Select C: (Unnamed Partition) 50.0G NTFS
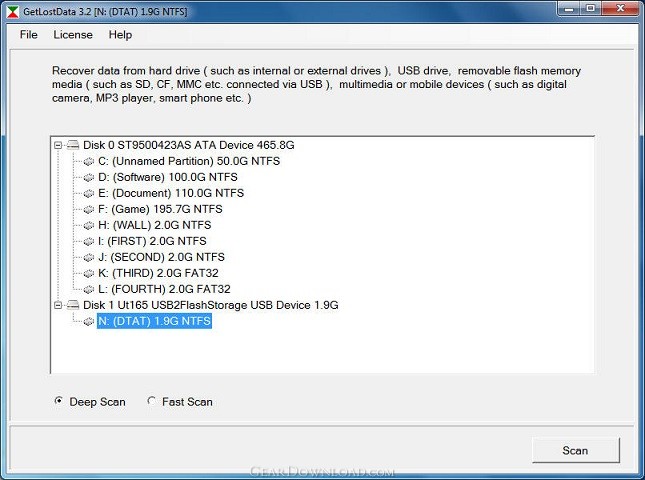This screenshot has height=480, width=645. [189, 161]
